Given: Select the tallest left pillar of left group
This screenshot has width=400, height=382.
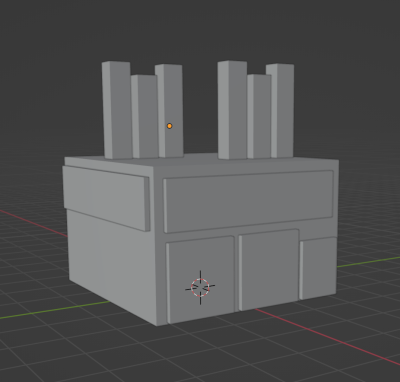Looking at the screenshot, I should 117,110.
